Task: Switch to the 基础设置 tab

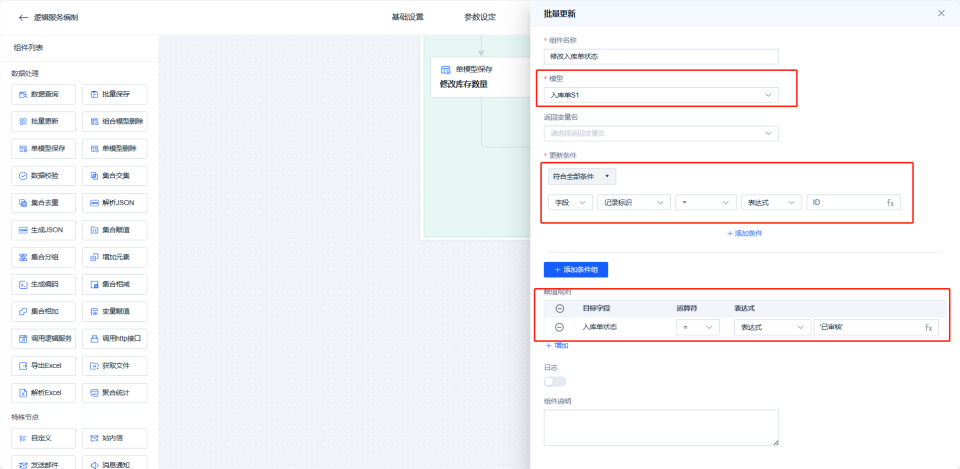Action: (407, 17)
